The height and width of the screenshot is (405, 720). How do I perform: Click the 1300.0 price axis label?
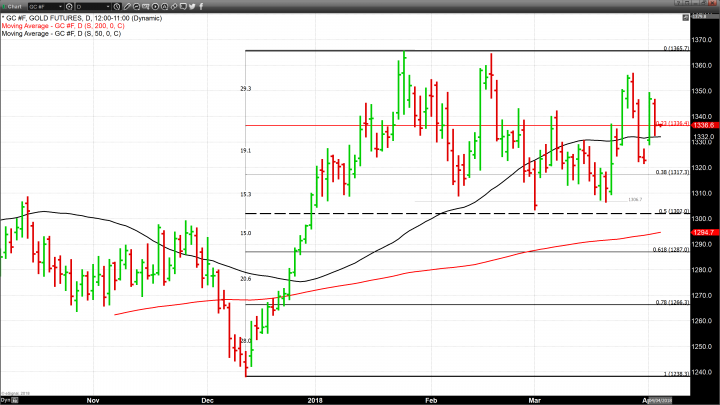pyautogui.click(x=702, y=219)
